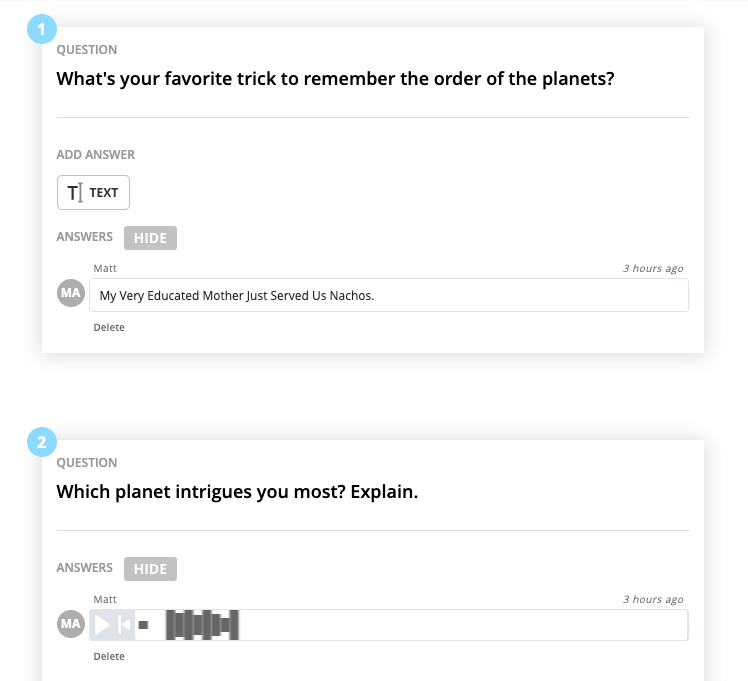The height and width of the screenshot is (681, 748).
Task: Click the author name Matt above audio answer
Action: tap(105, 599)
